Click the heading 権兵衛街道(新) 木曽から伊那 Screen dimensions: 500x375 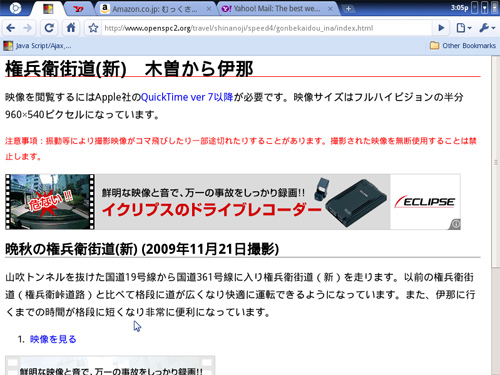tap(129, 69)
